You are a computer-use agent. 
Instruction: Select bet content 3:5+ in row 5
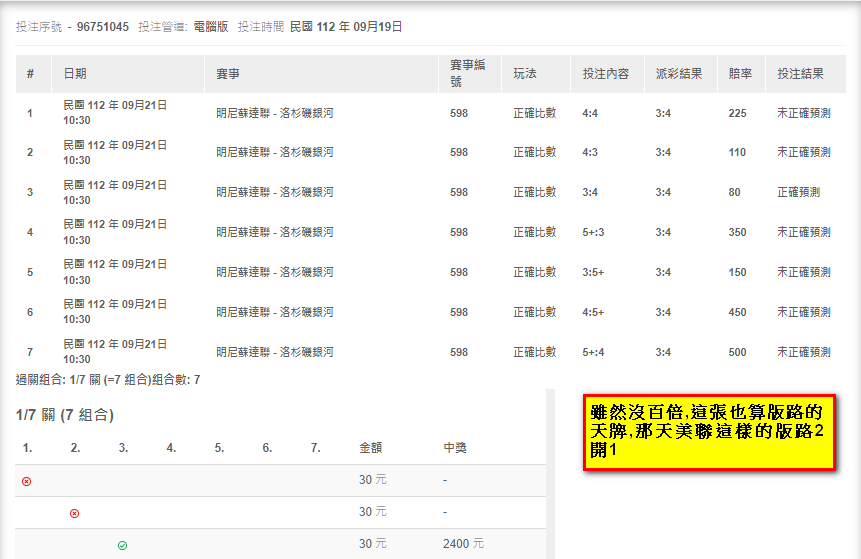pos(593,272)
